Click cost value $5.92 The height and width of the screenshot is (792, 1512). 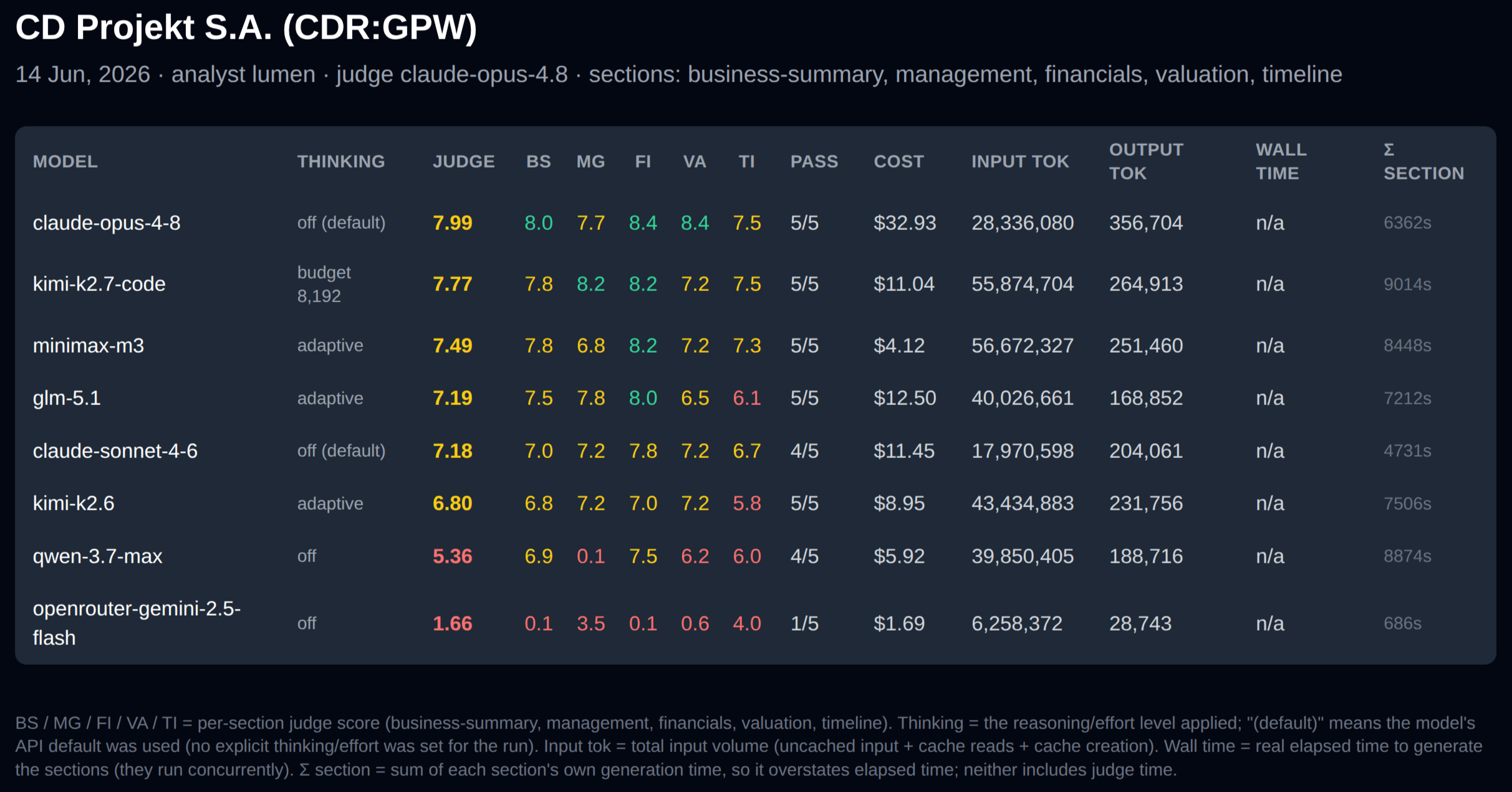point(899,556)
